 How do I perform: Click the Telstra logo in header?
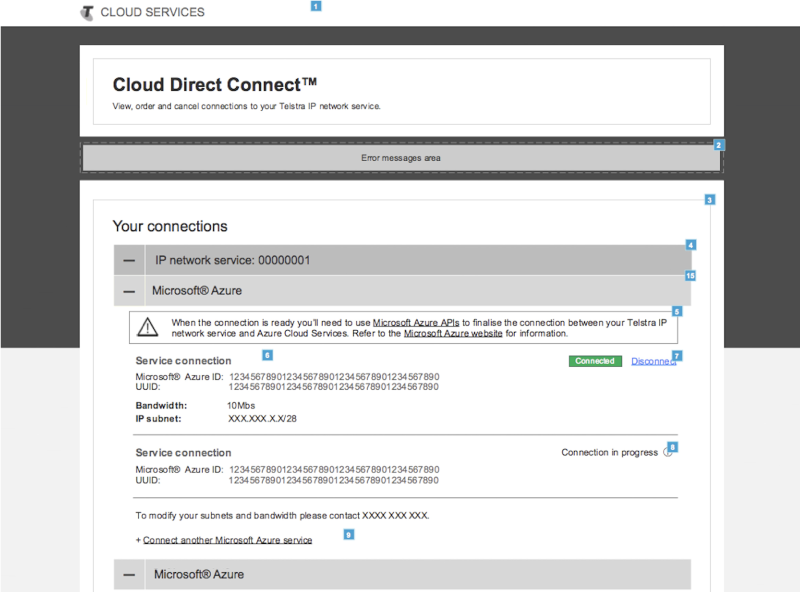click(88, 13)
